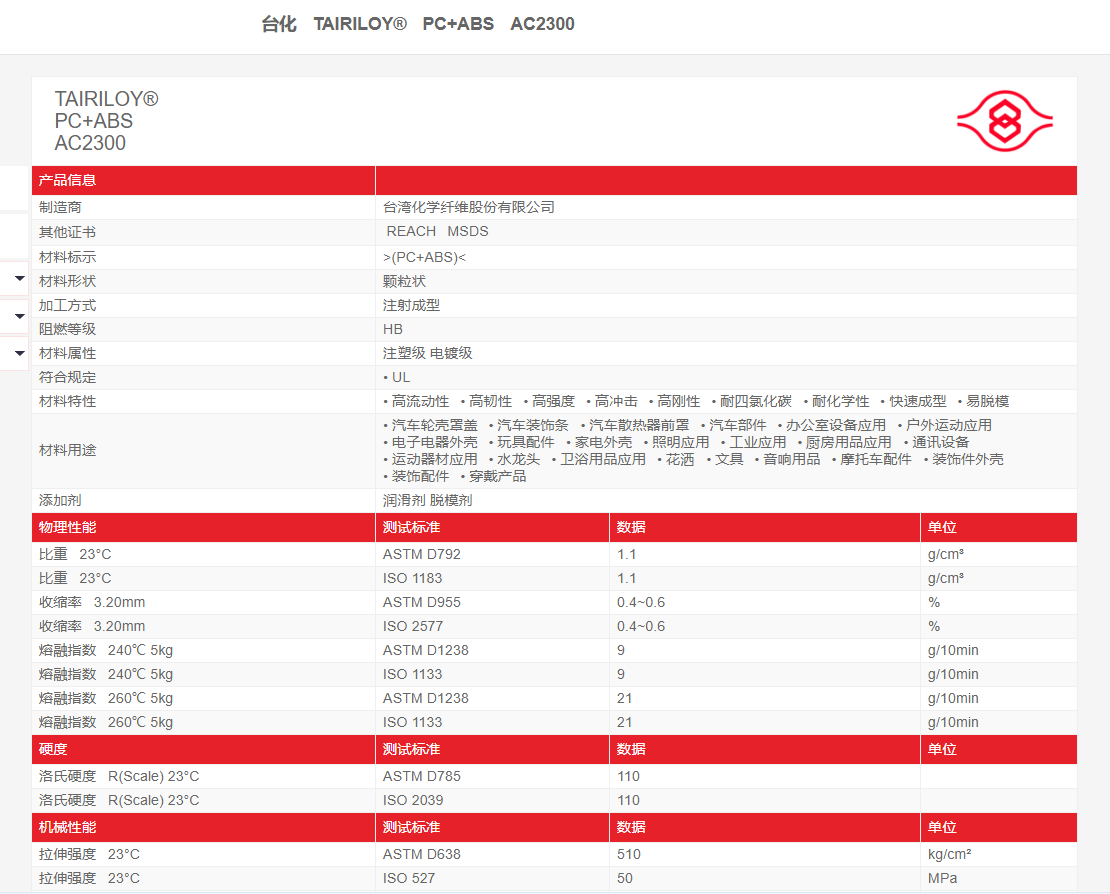Click the 制造商 row label
The width and height of the screenshot is (1110, 894).
(x=60, y=207)
